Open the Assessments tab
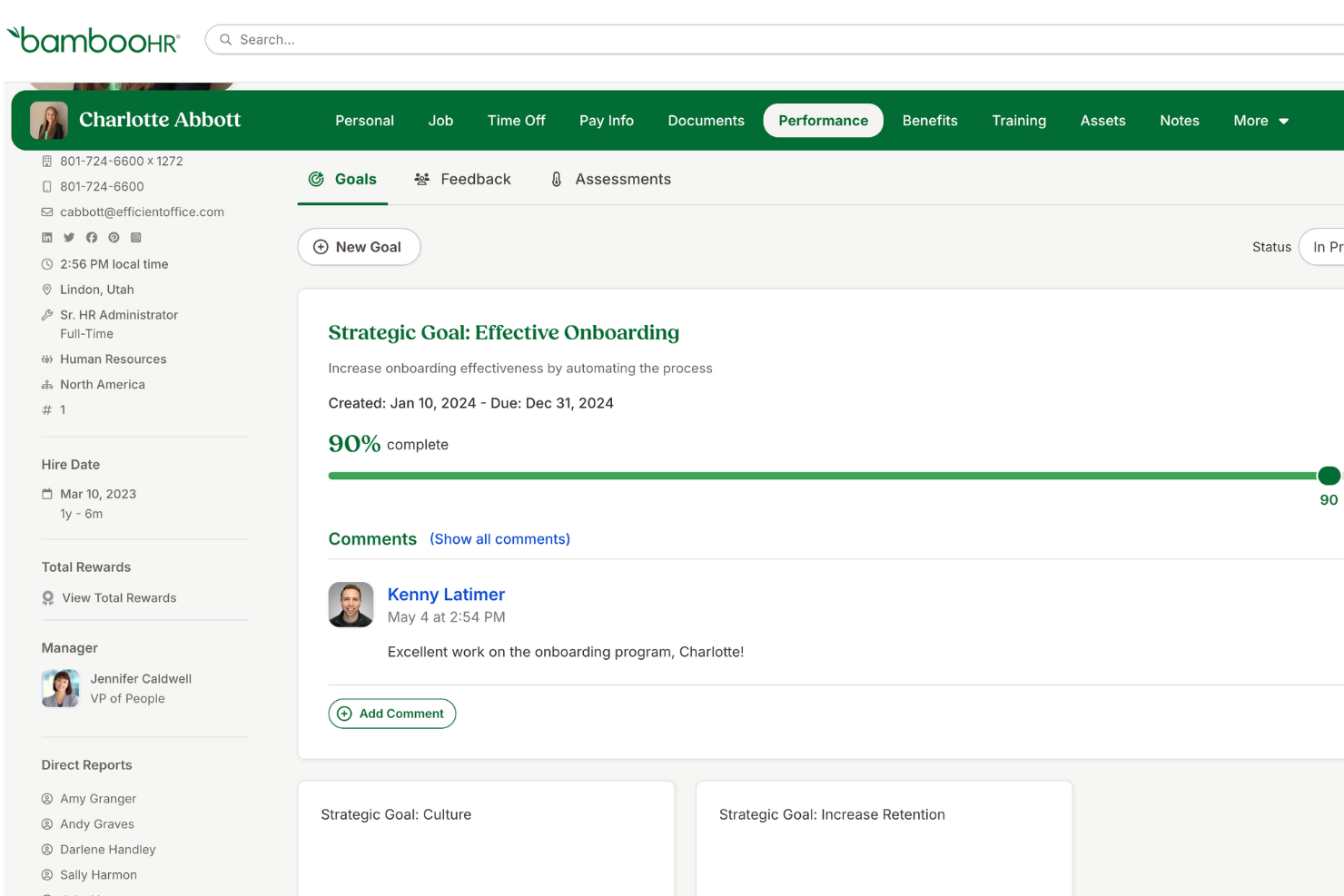The image size is (1344, 896). [609, 179]
